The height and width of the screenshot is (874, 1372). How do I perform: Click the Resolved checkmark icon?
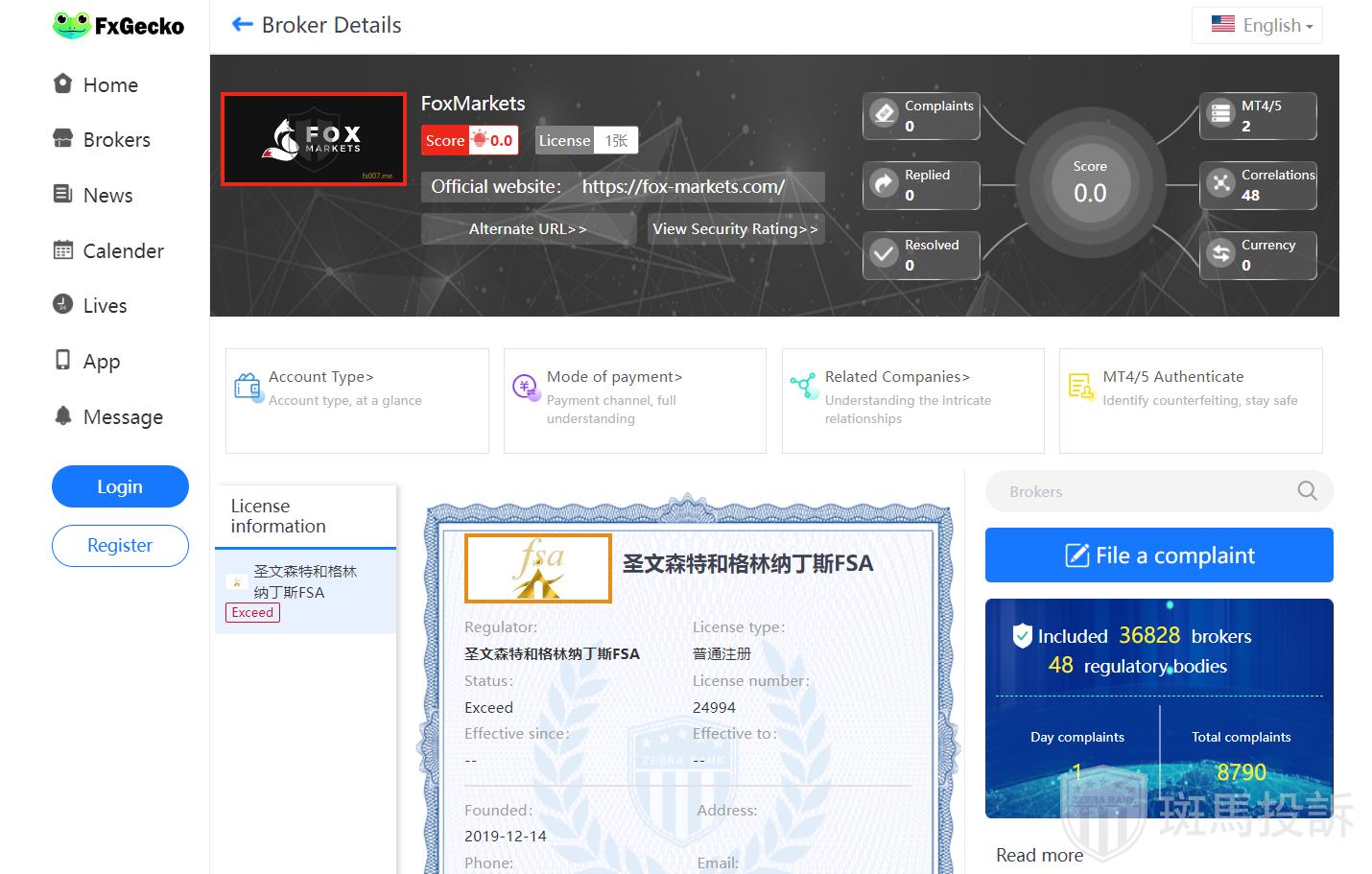(884, 254)
